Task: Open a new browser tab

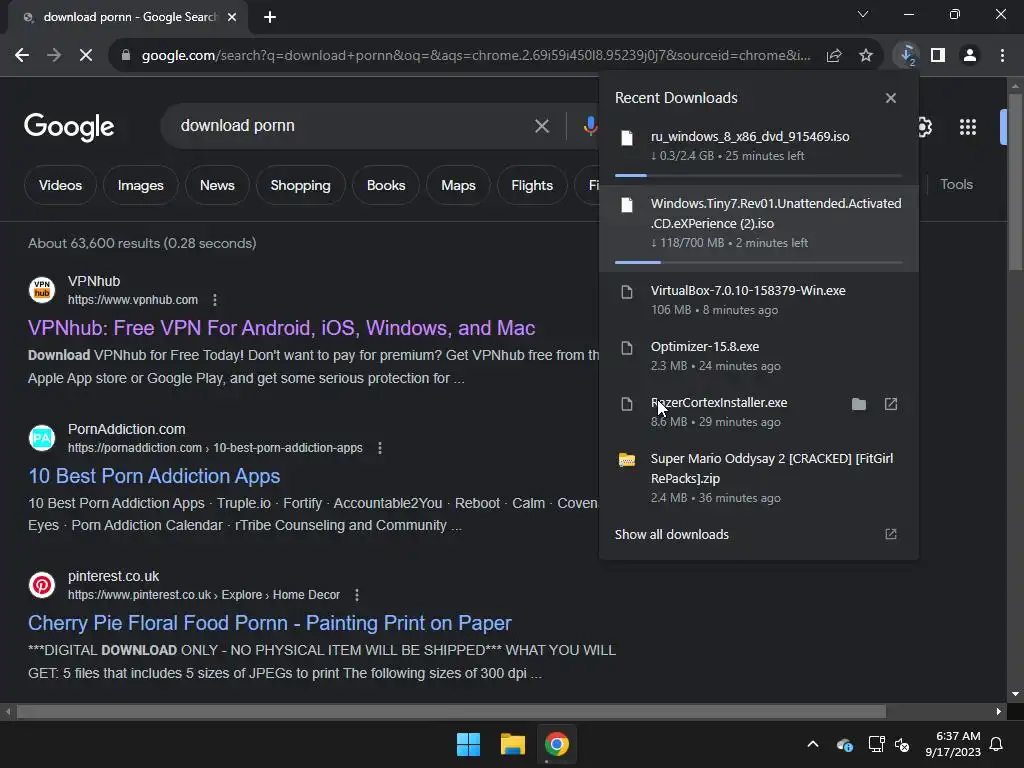Action: pos(270,17)
